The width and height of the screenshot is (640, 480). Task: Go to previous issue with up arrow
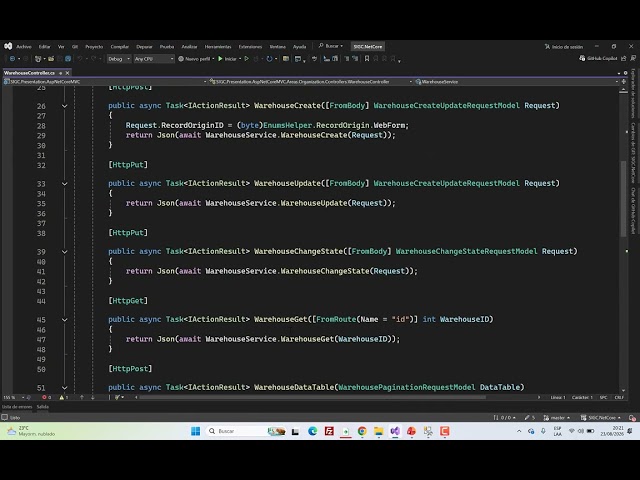tap(82, 397)
